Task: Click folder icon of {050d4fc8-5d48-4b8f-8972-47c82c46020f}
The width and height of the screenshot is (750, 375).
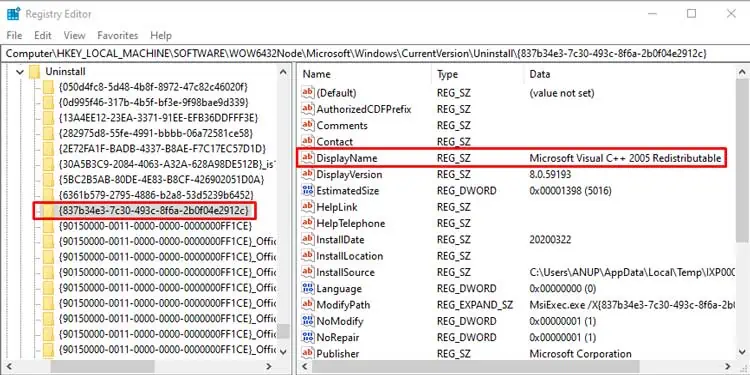Action: pos(48,87)
